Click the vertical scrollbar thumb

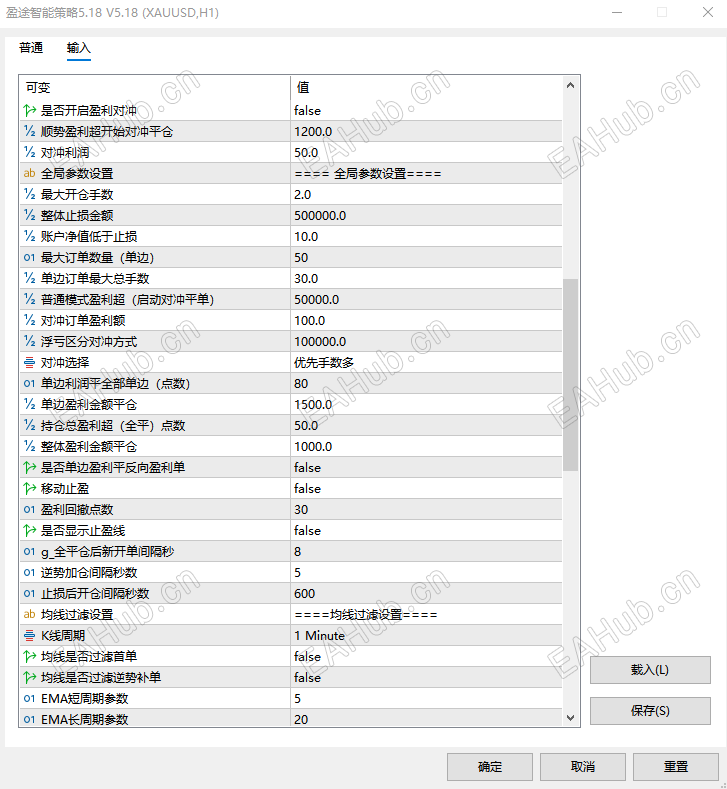coord(570,375)
